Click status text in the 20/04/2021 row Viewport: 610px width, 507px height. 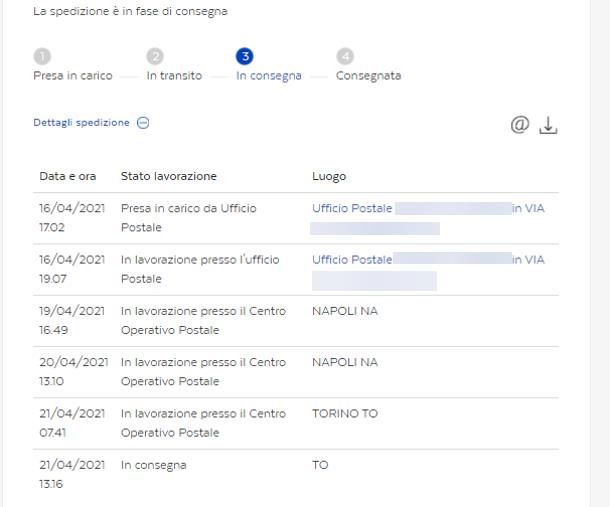pyautogui.click(x=203, y=372)
